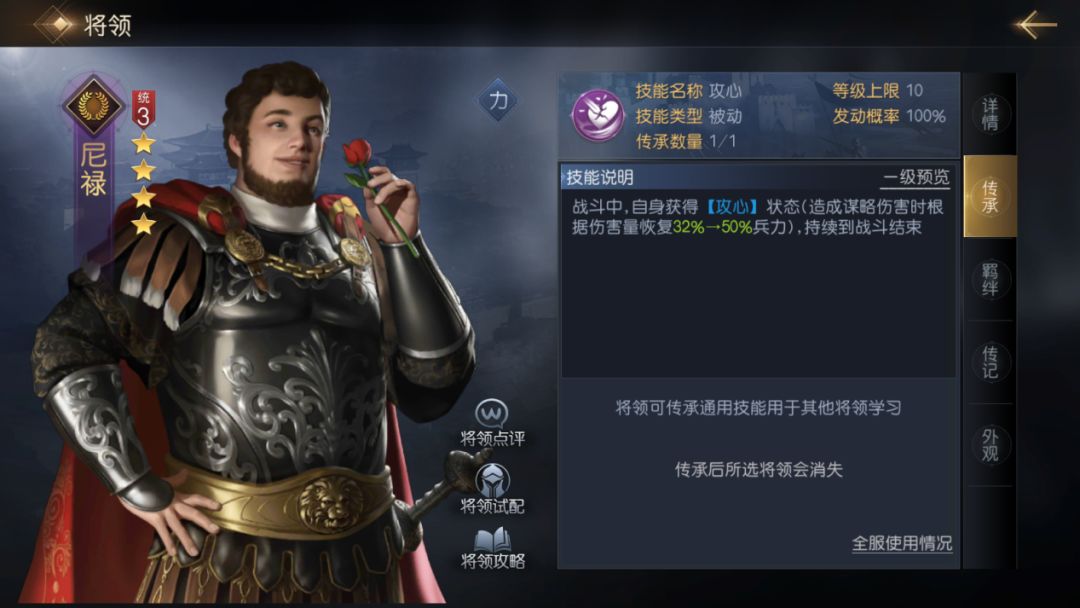Switch to the 传记 tab
This screenshot has height=608, width=1080.
tap(990, 362)
